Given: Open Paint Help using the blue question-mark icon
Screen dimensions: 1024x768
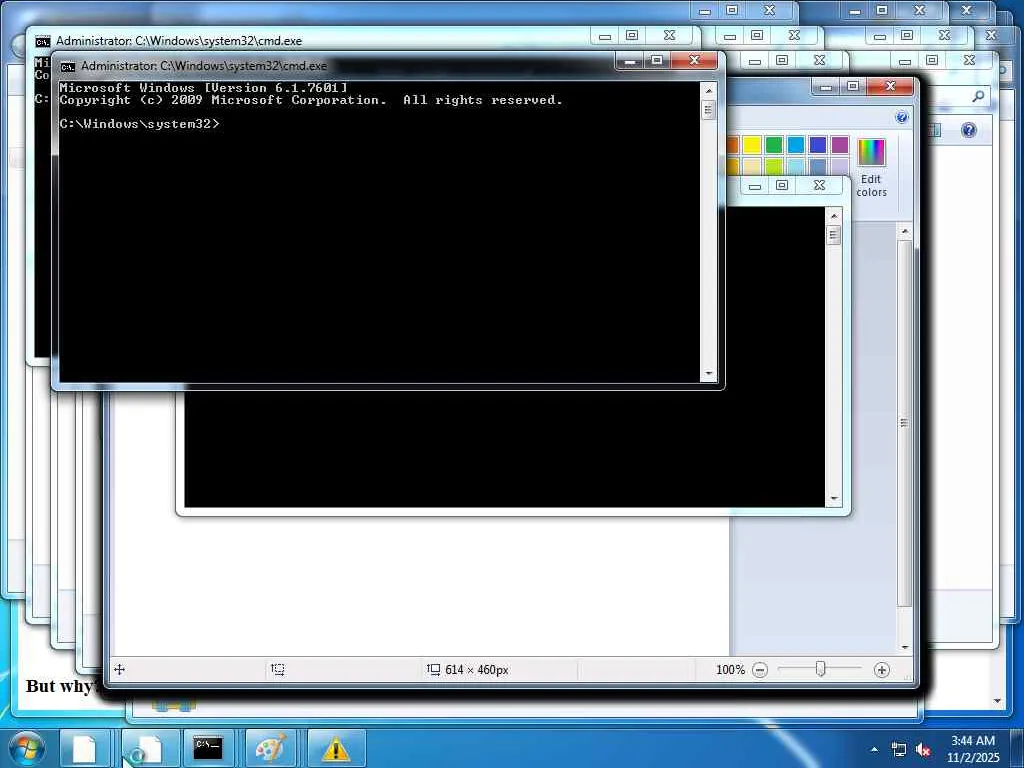Looking at the screenshot, I should (x=901, y=117).
